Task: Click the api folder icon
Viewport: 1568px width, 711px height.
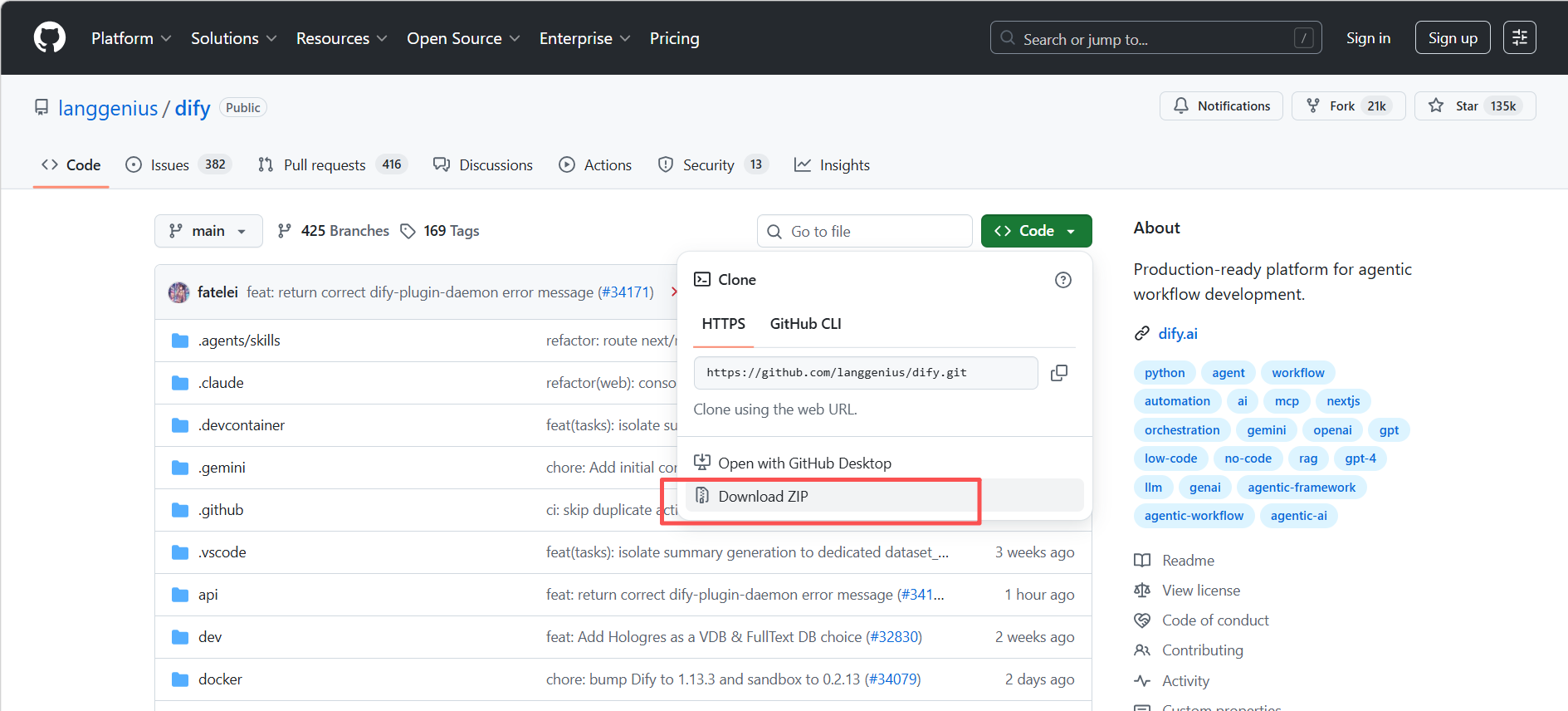Action: point(180,595)
